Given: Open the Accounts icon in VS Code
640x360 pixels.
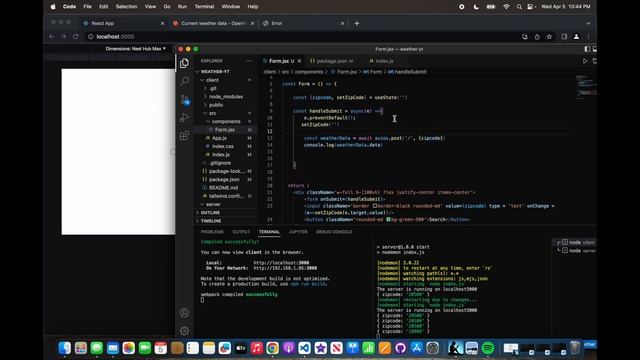Looking at the screenshot, I should [184, 313].
